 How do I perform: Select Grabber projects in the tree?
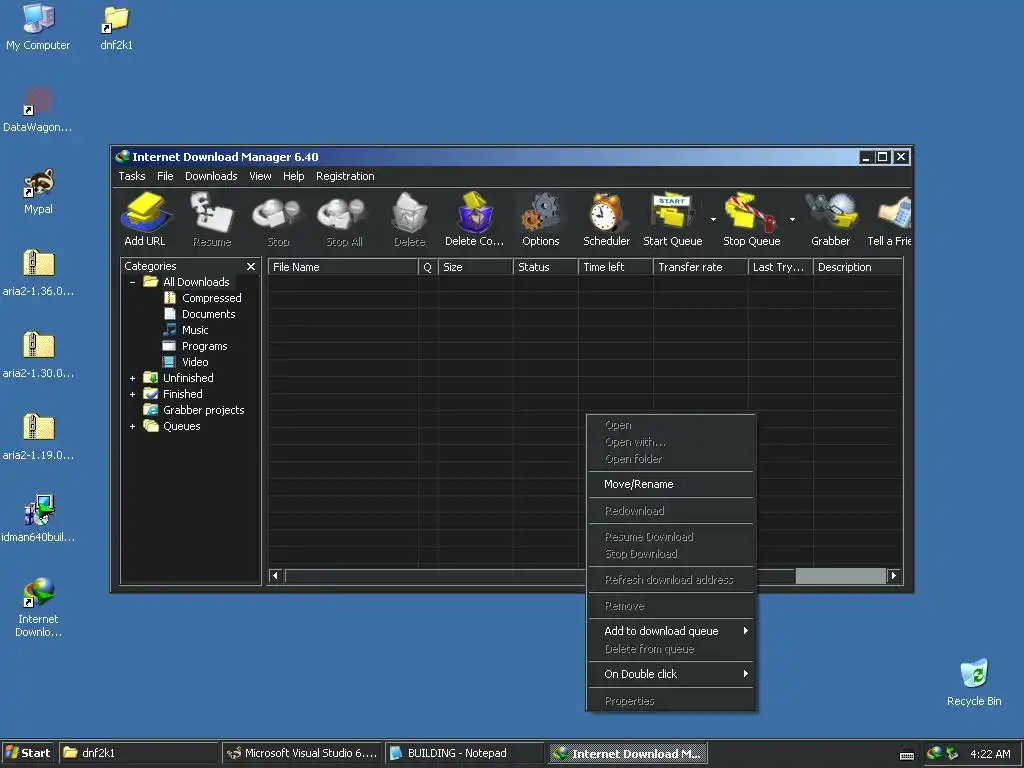coord(203,410)
